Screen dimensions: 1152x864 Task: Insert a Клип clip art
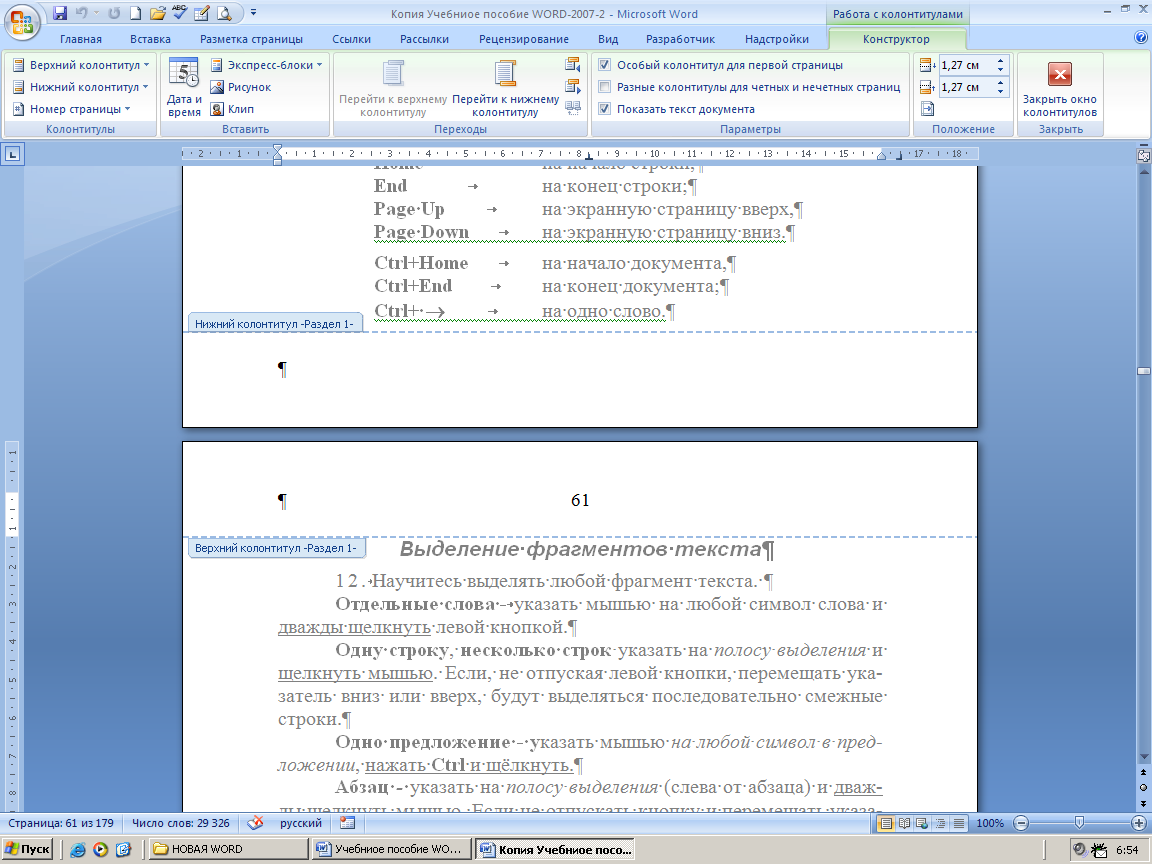pyautogui.click(x=232, y=109)
